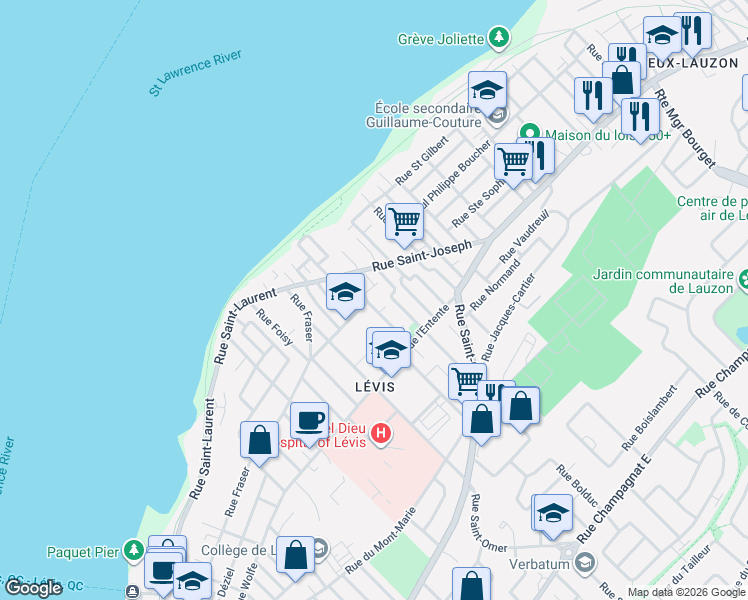The width and height of the screenshot is (748, 600).
Task: Click the Rue Foisy street label
Action: pyautogui.click(x=274, y=327)
